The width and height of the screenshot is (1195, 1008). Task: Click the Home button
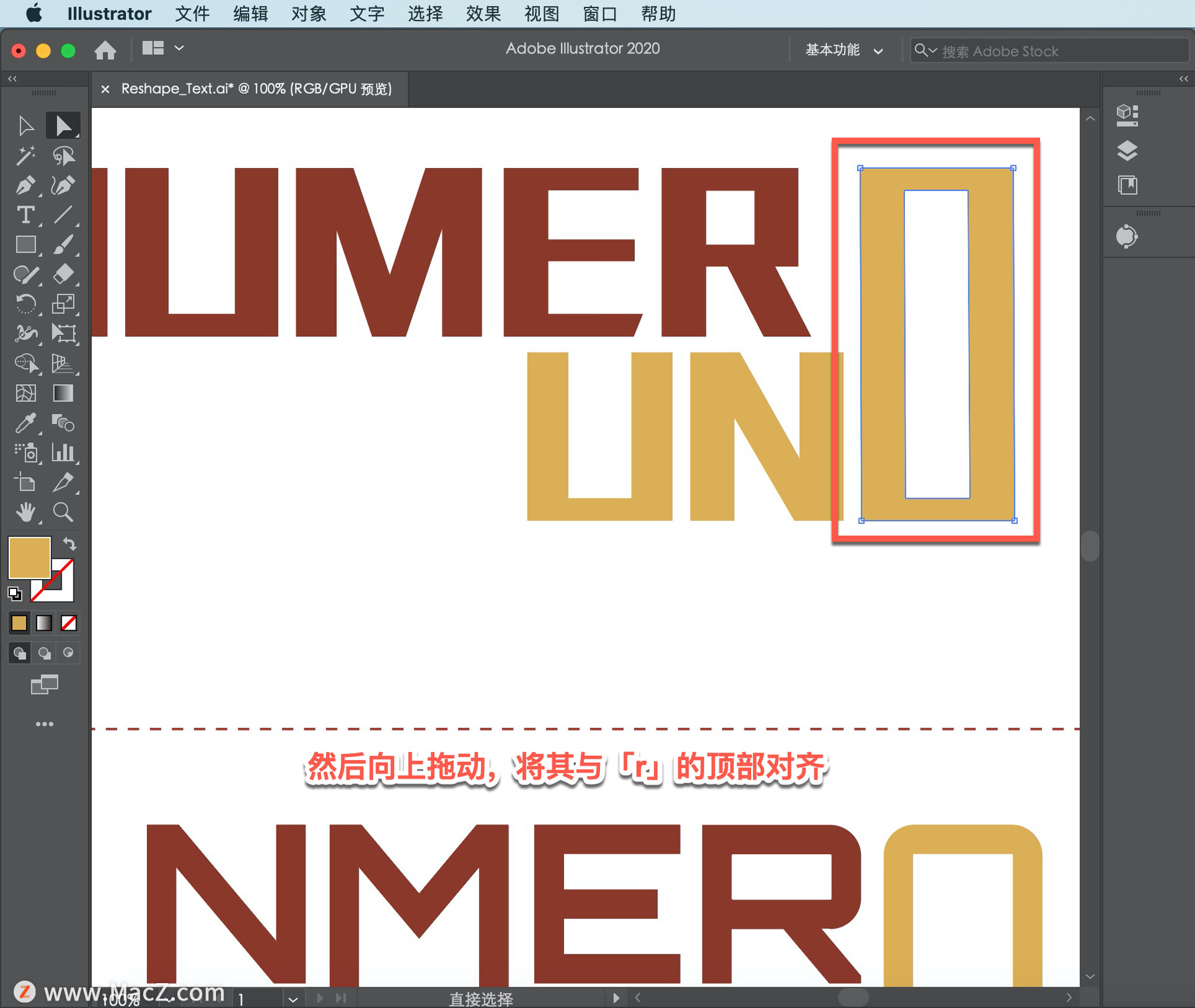105,50
